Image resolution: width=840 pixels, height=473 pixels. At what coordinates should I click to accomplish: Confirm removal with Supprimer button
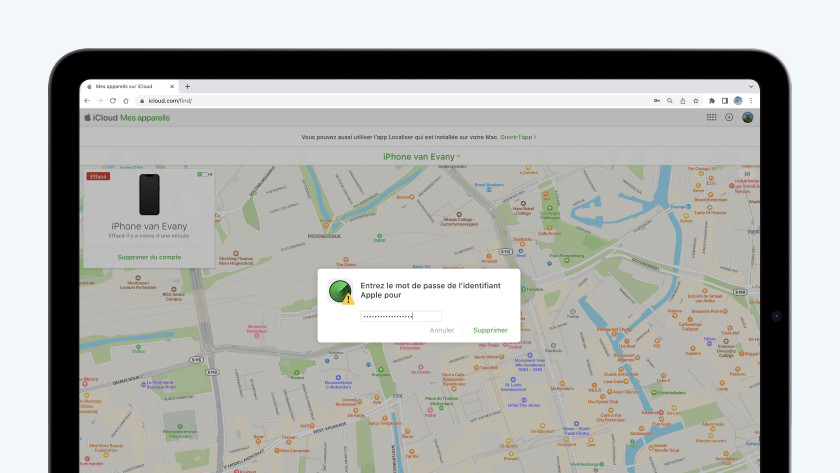[490, 330]
